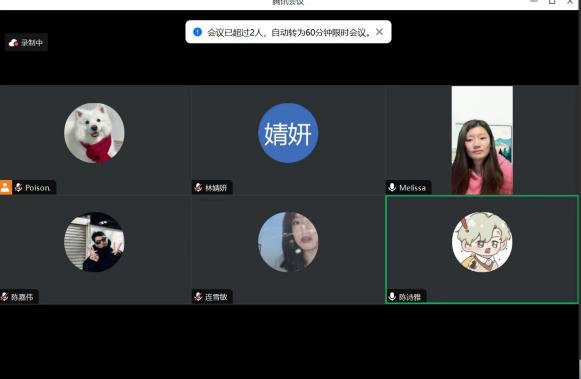Viewport: 581px width, 379px height.
Task: Select the cartoon character avatar of 陈诗雅
Action: click(482, 242)
